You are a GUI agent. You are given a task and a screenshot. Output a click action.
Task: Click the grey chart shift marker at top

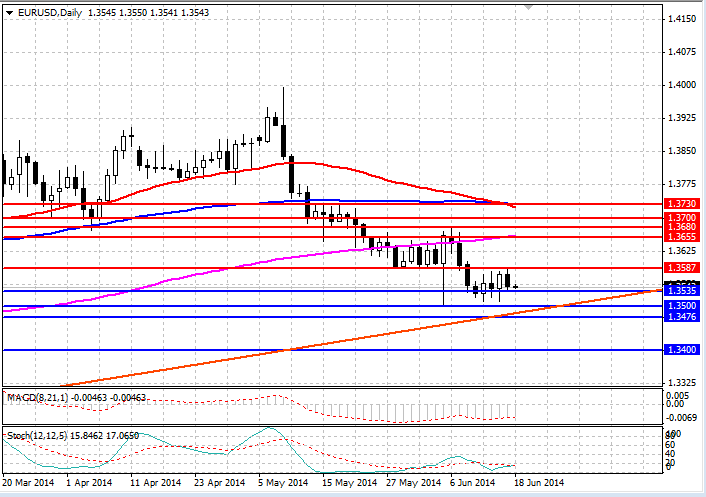point(529,7)
